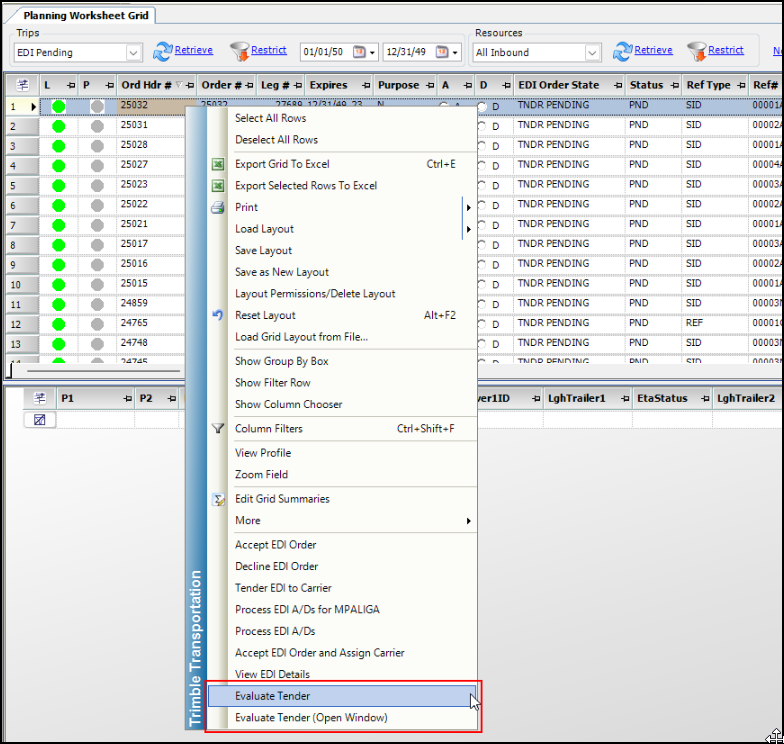This screenshot has width=784, height=744.
Task: Click the Reset Layout undo icon
Action: 218,315
